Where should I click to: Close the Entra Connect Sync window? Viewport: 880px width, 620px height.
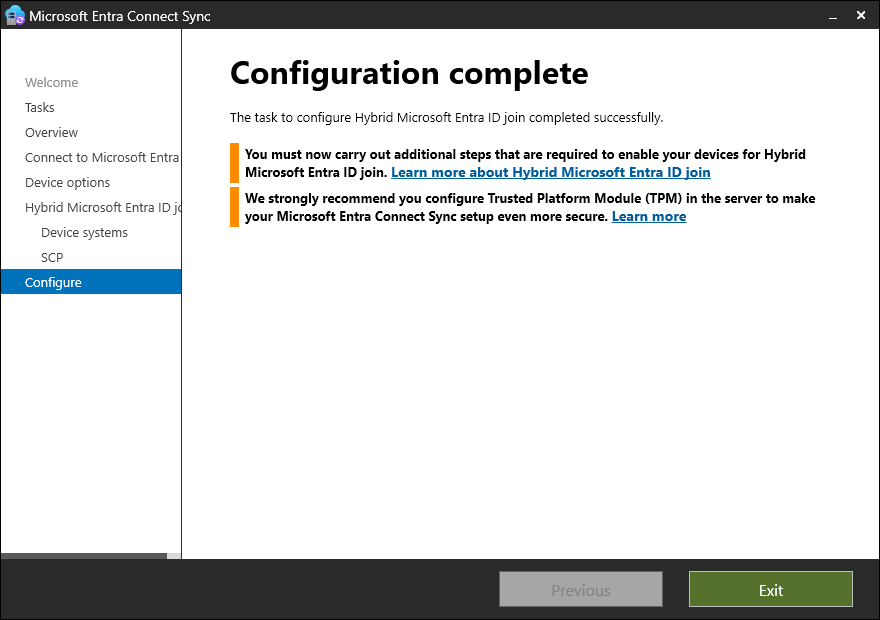click(861, 16)
